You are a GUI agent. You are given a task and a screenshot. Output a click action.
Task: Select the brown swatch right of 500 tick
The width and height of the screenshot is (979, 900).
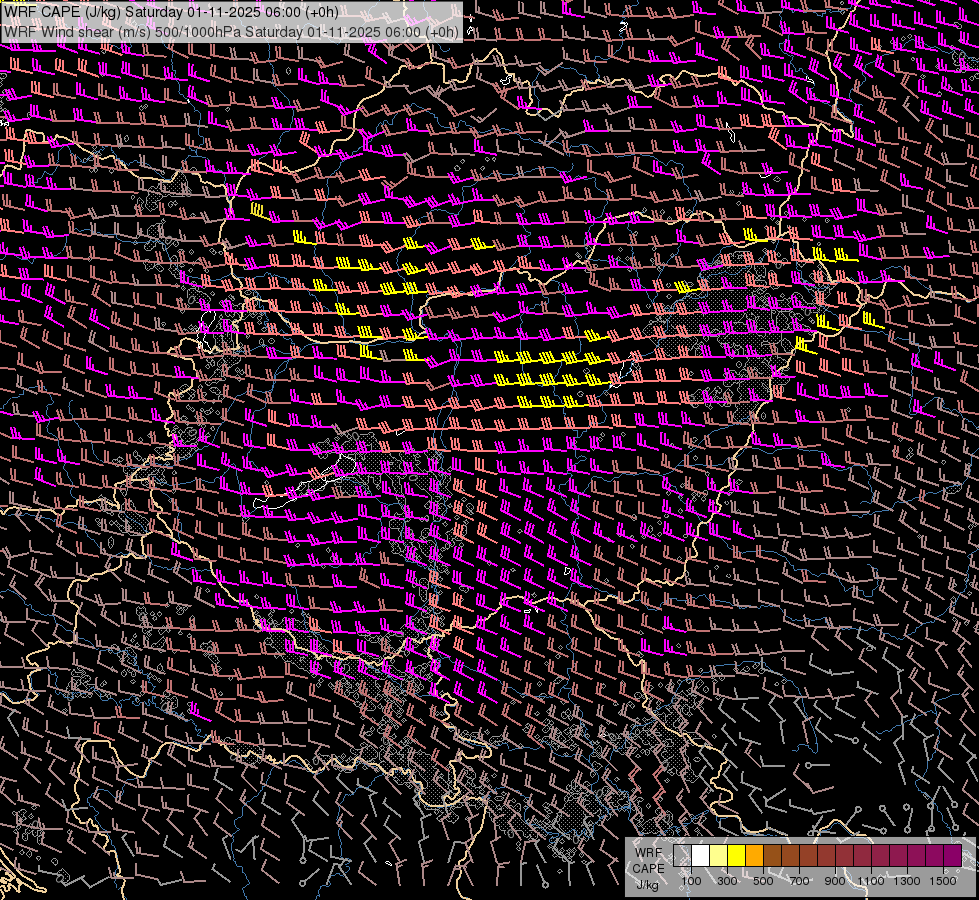point(772,856)
